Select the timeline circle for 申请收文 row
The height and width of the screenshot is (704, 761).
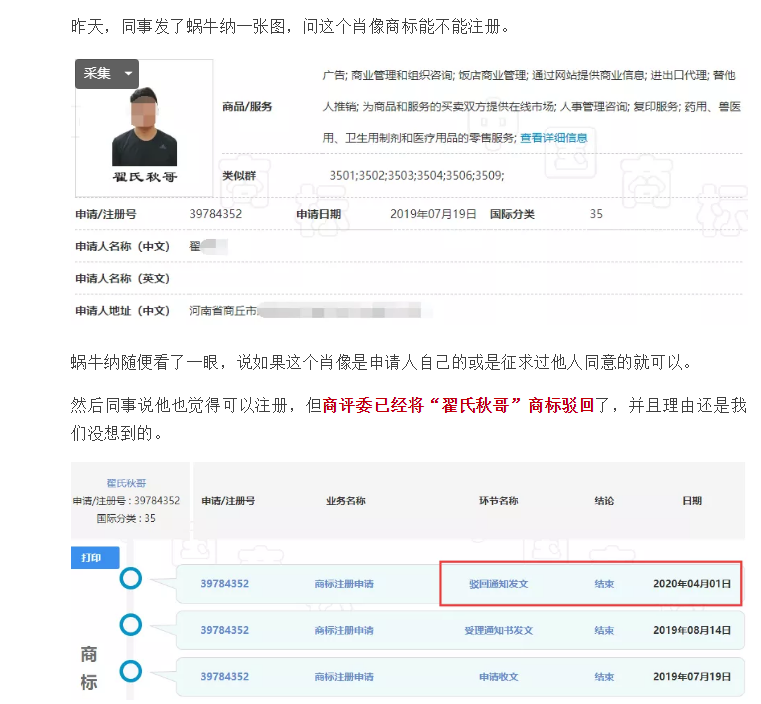tap(131, 671)
